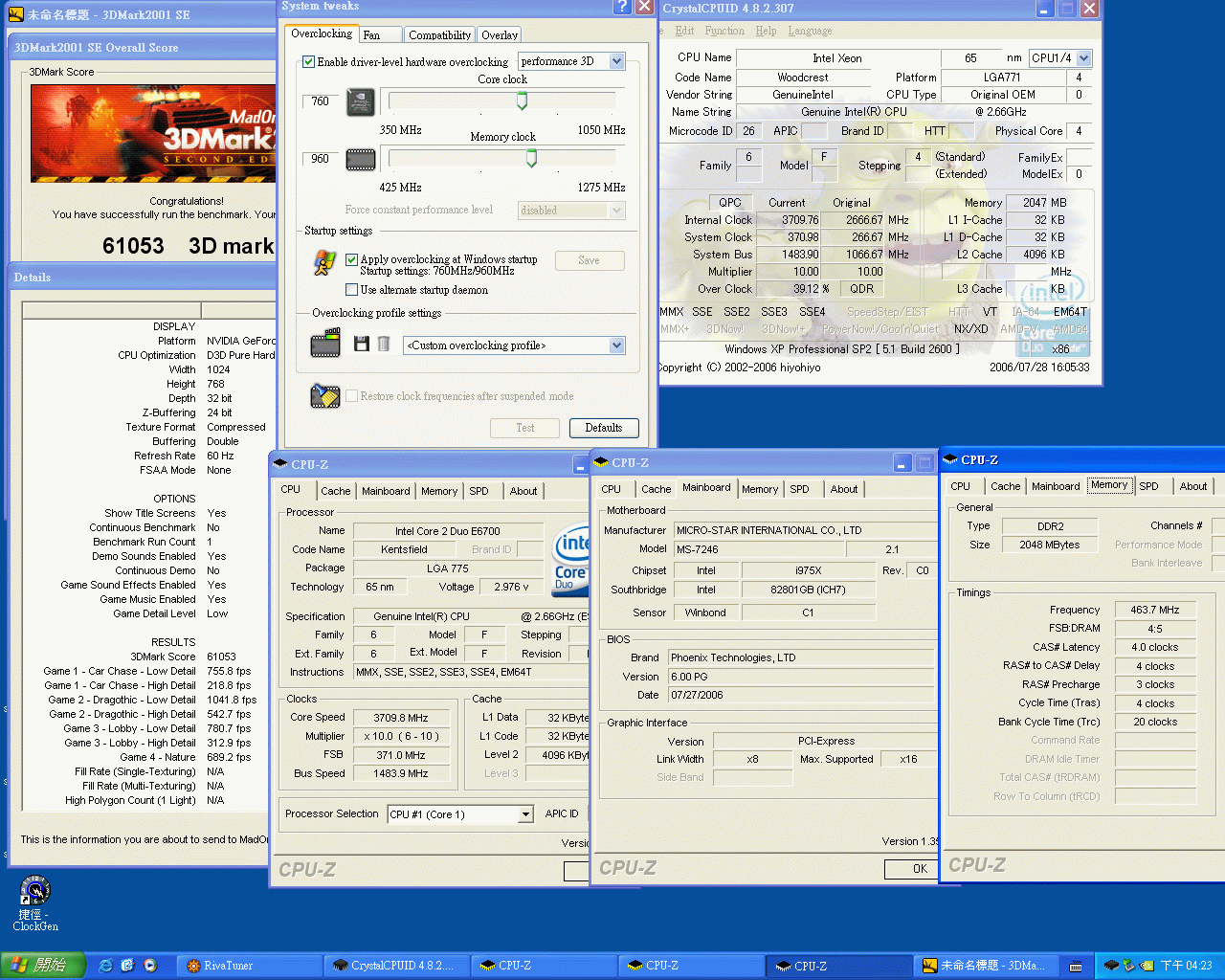Open SPD tab in CPU-Z memory window
1225x980 pixels.
point(1148,486)
